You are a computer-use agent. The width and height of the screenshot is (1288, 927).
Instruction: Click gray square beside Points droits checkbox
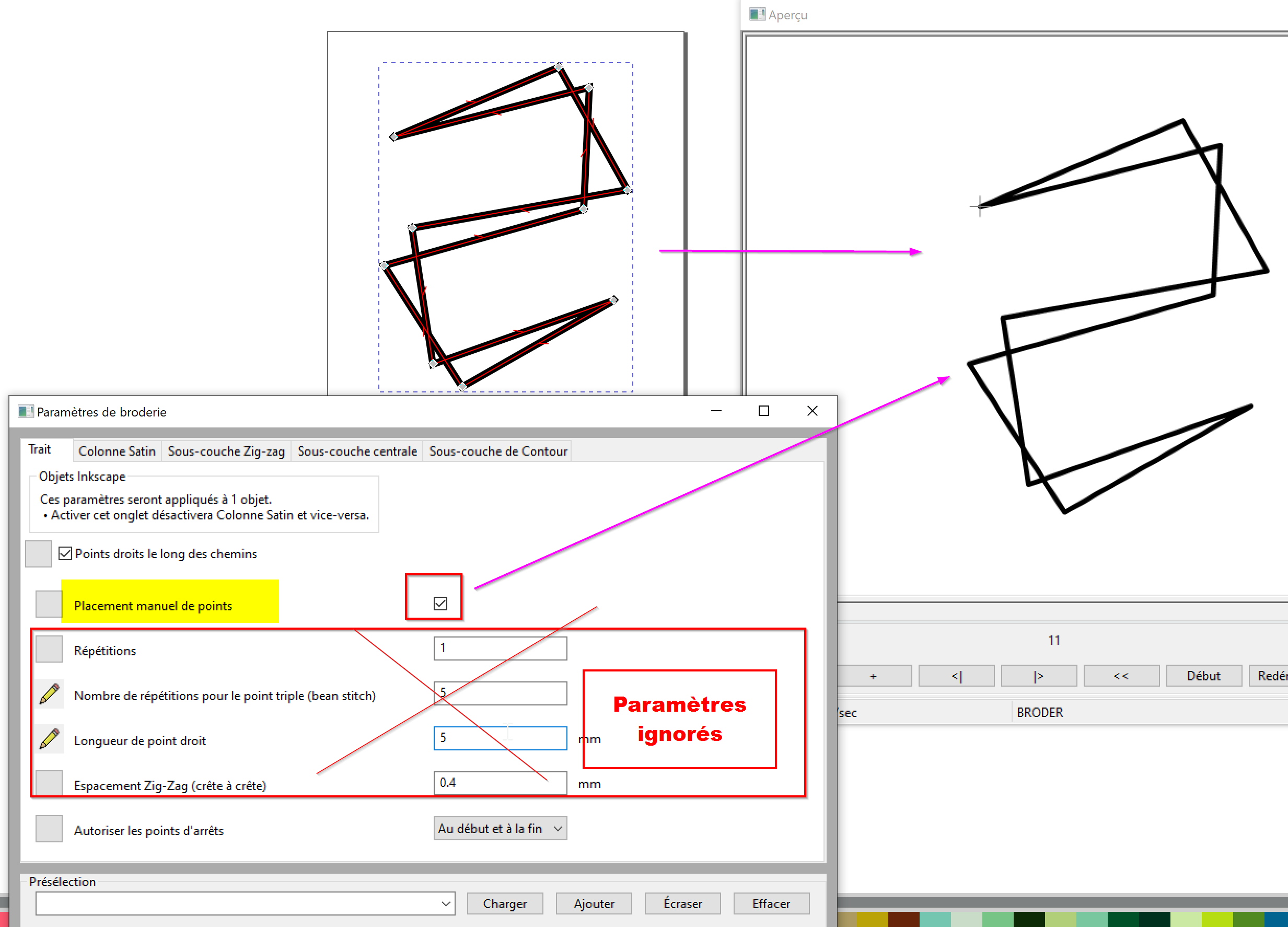point(39,554)
